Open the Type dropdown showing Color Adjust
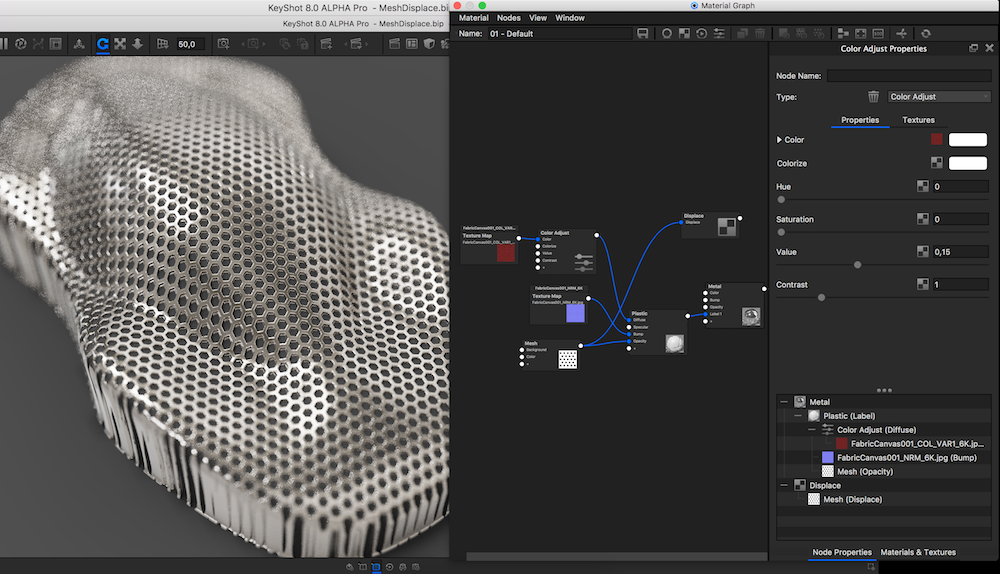Viewport: 1000px width, 574px height. 939,96
